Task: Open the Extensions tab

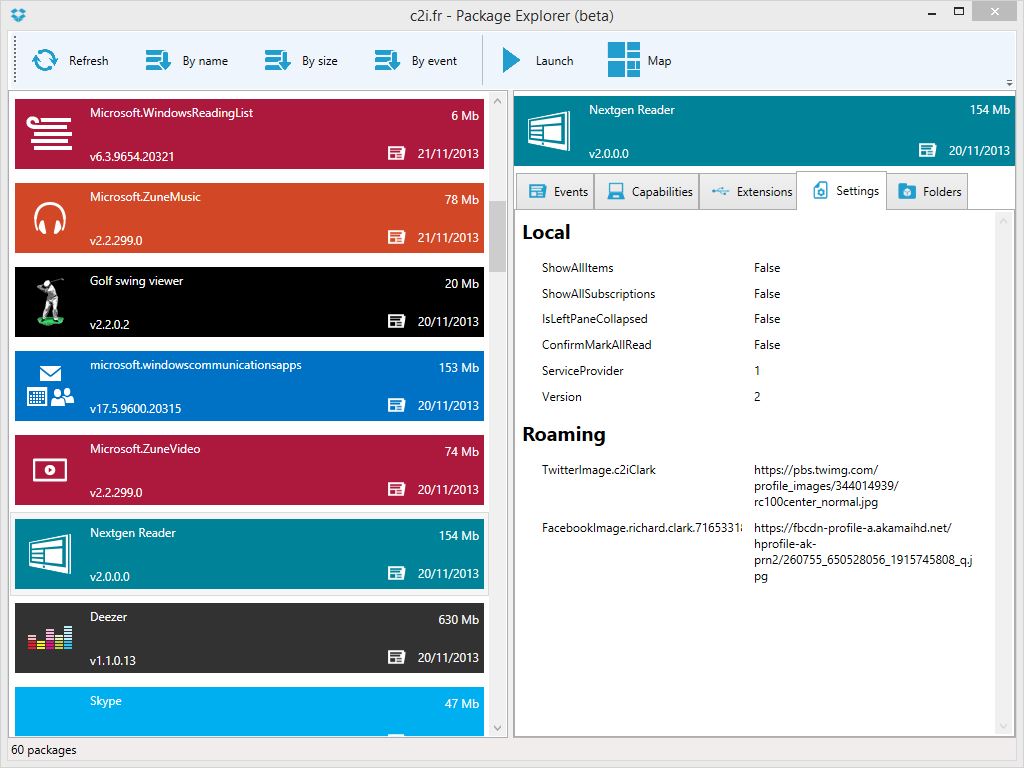Action: pyautogui.click(x=748, y=191)
